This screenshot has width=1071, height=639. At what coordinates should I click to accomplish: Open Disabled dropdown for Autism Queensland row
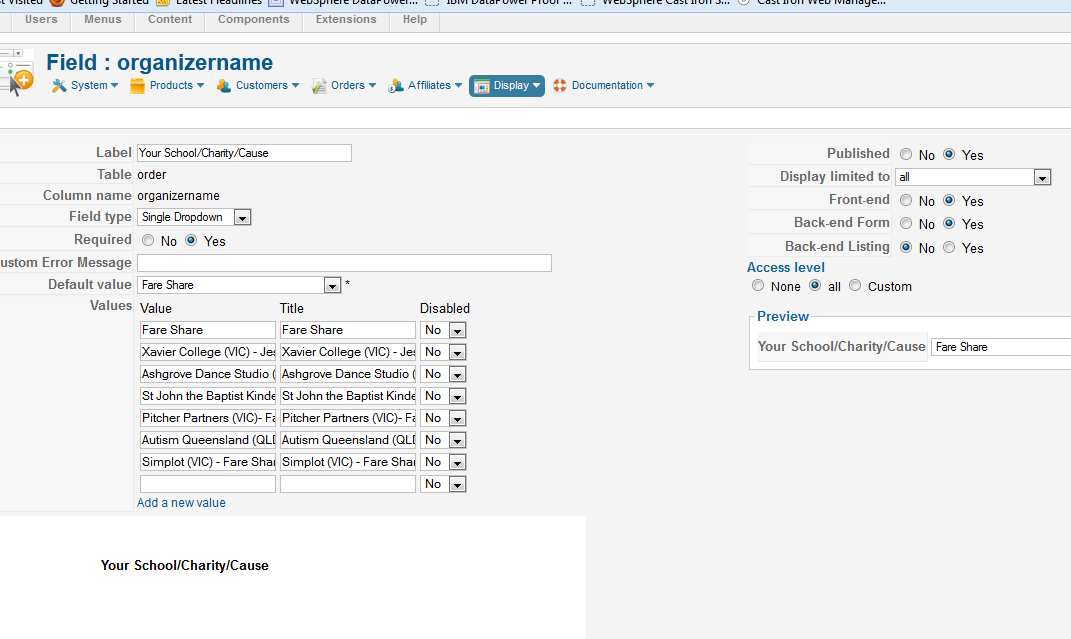click(x=443, y=440)
